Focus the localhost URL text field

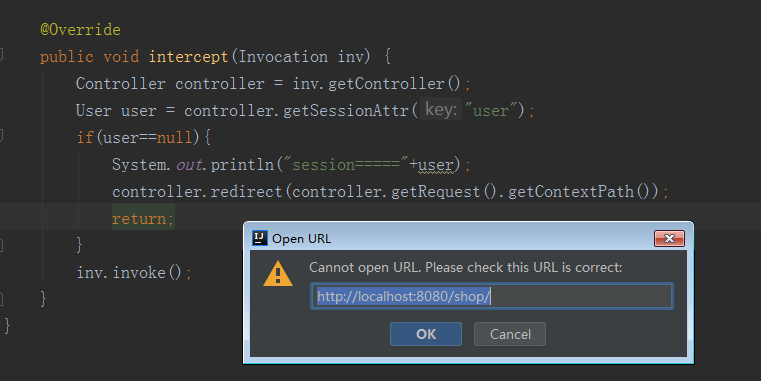492,296
